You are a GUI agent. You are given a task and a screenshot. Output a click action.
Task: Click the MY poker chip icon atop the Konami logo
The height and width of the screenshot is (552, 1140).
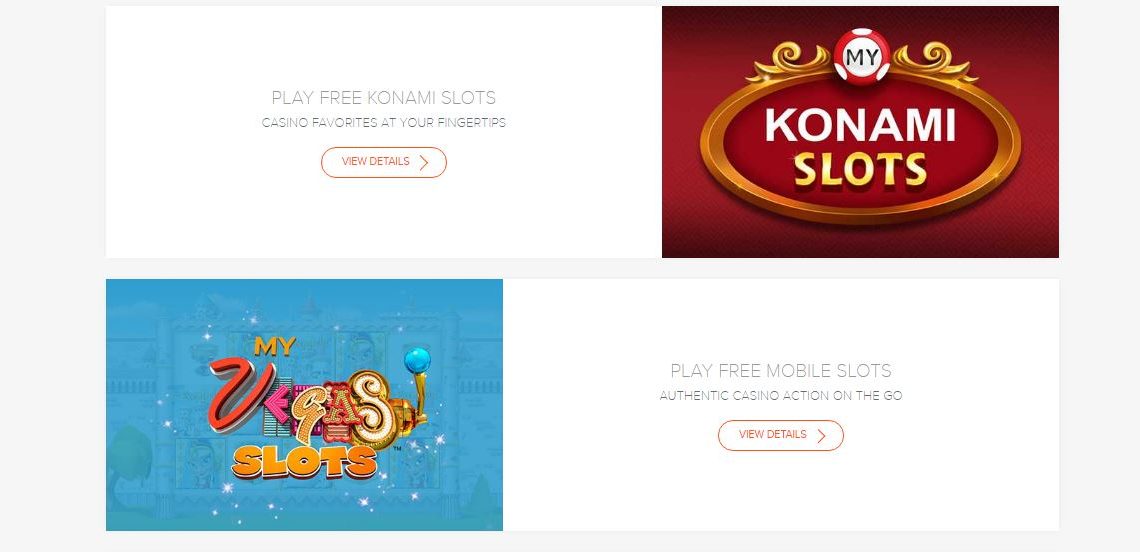[x=862, y=57]
